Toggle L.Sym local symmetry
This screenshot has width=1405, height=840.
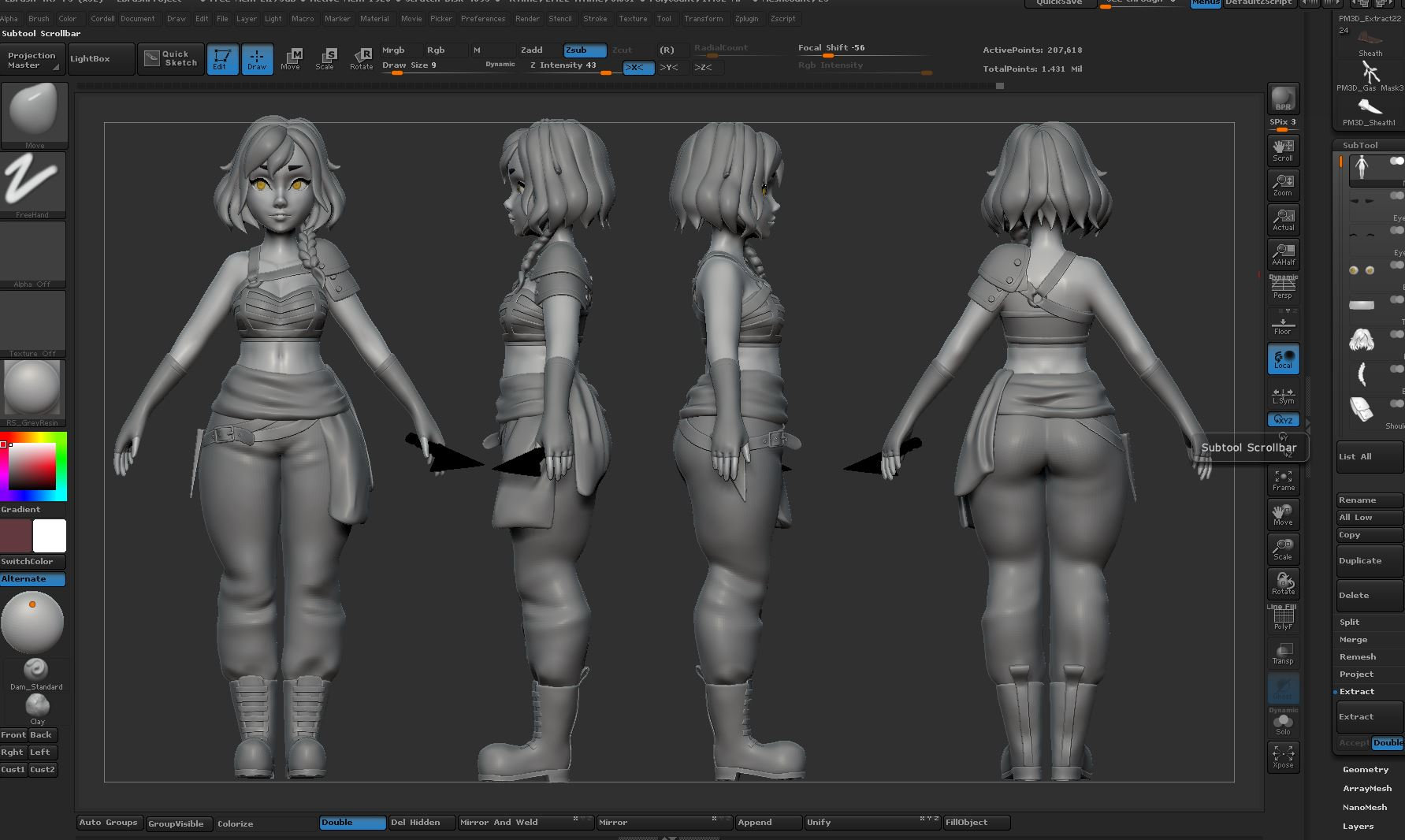[x=1283, y=395]
